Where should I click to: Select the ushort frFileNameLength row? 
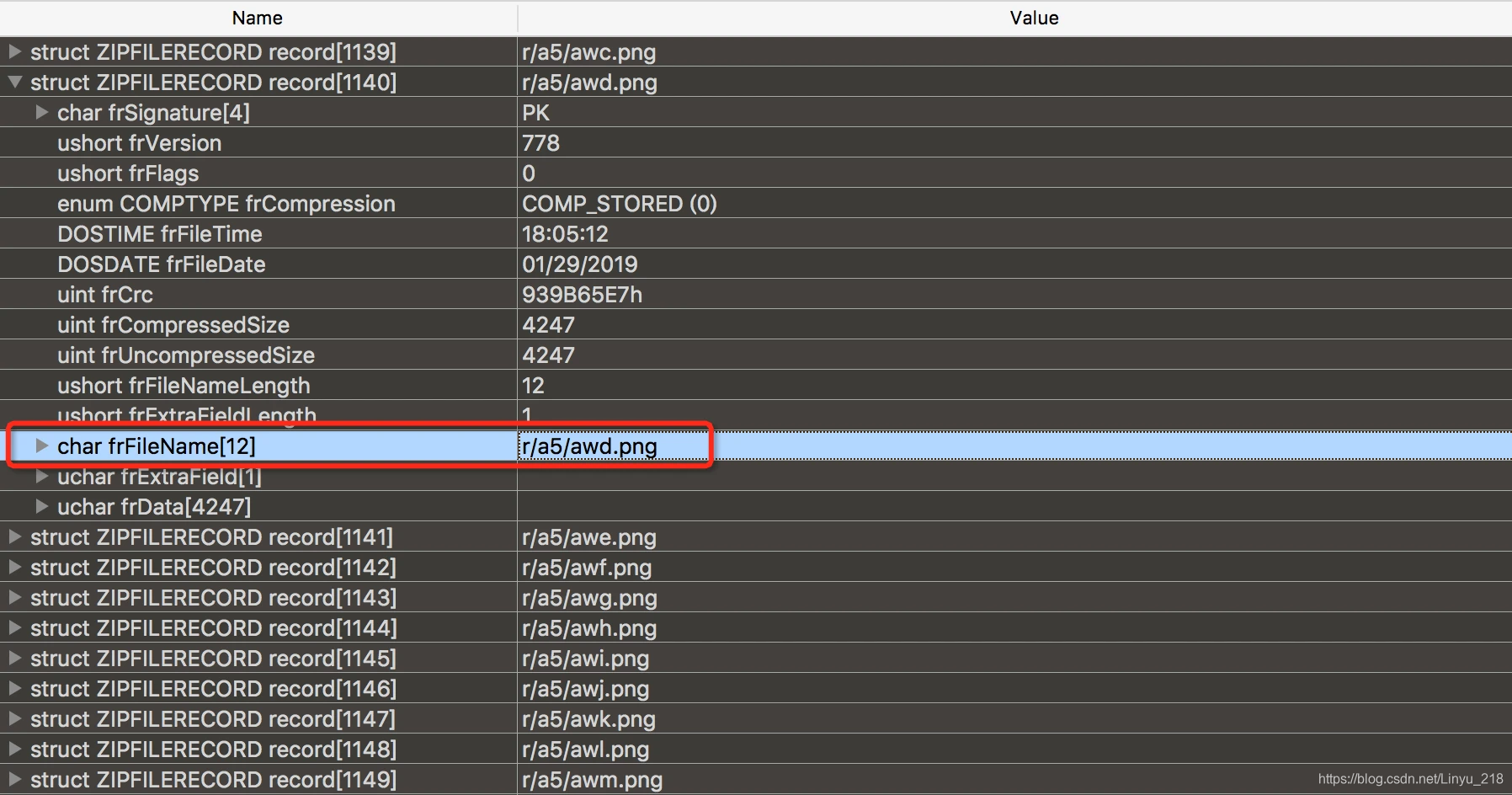pos(756,386)
